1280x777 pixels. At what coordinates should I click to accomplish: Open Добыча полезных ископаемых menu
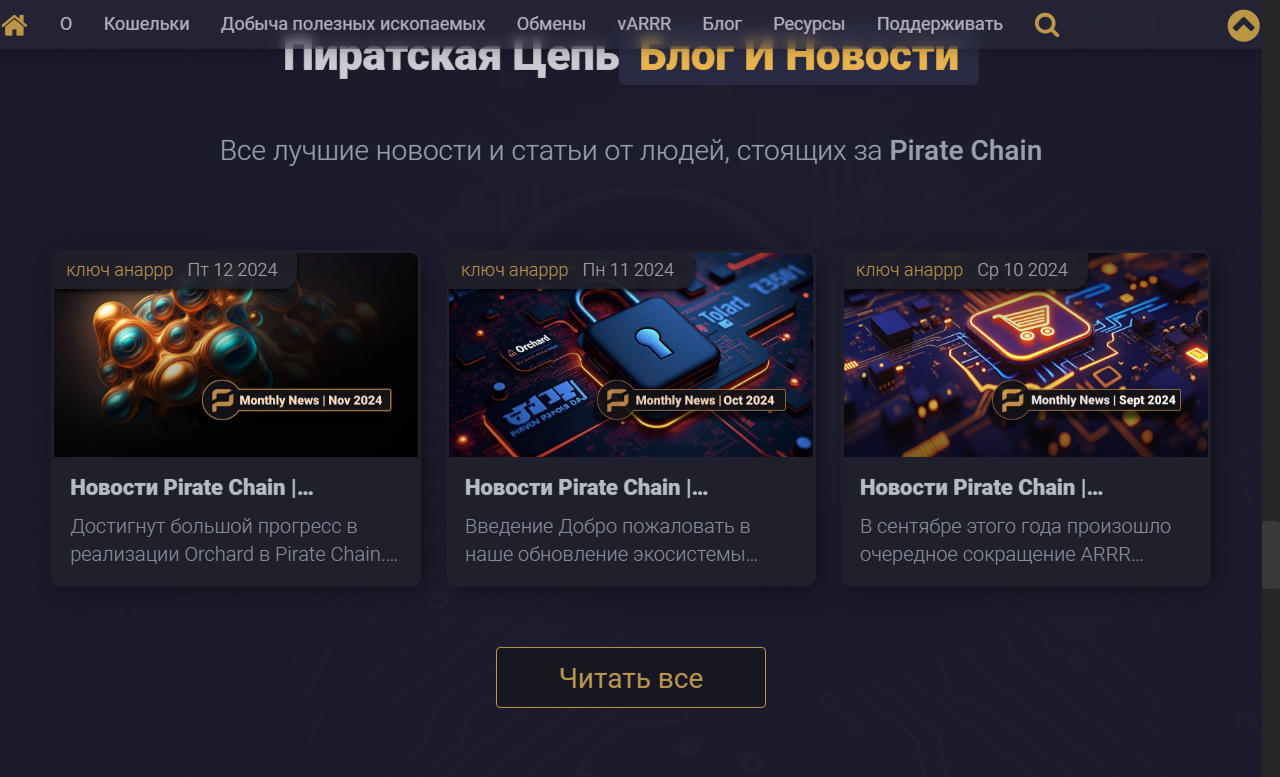point(353,24)
